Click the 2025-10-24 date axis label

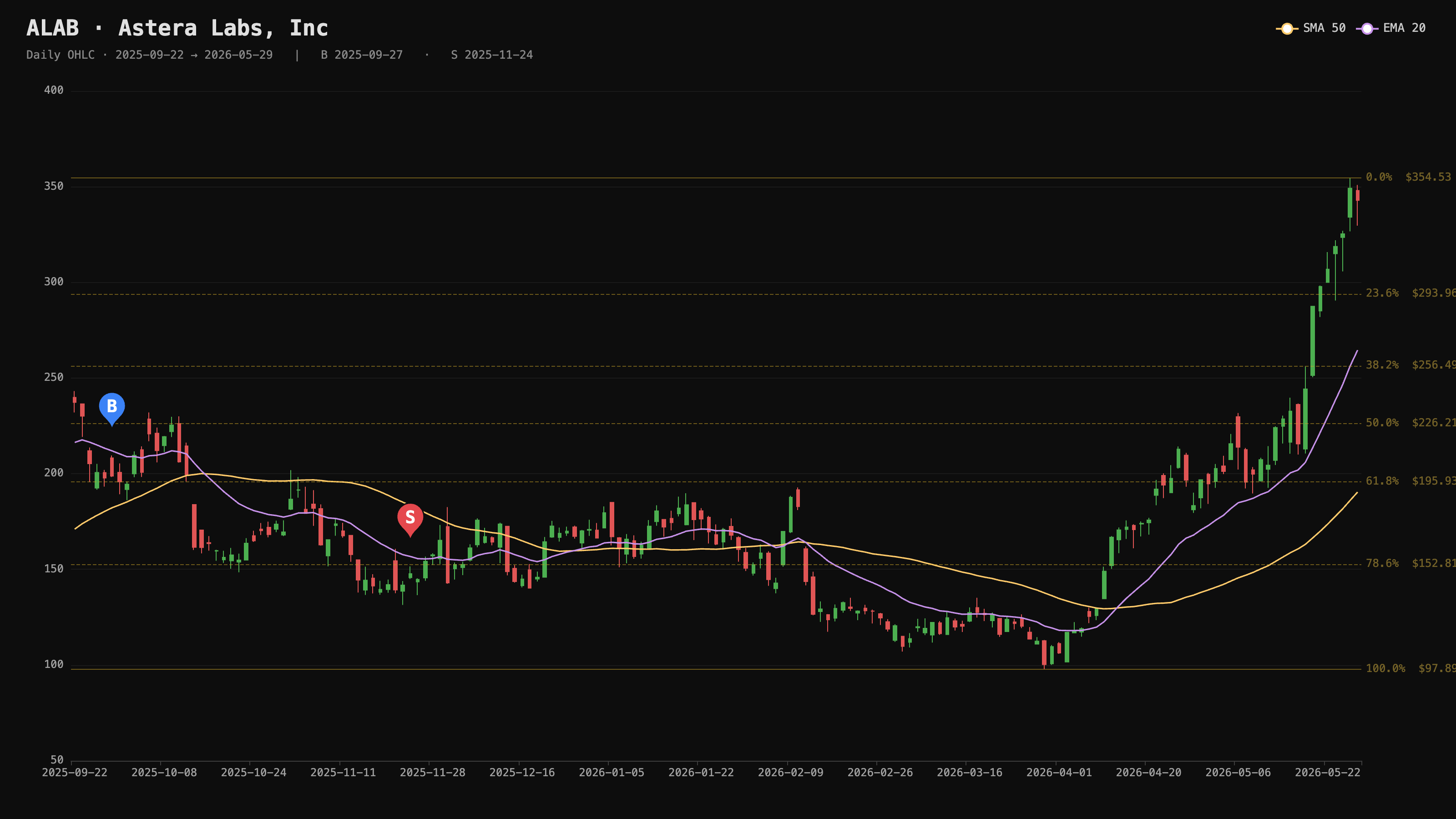254,773
